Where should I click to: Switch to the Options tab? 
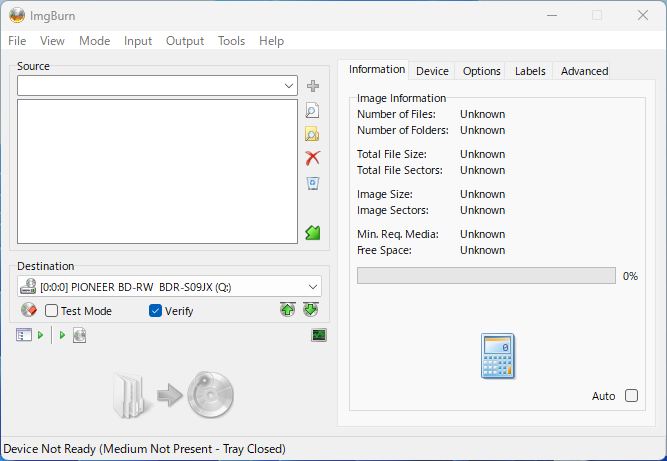coord(482,71)
